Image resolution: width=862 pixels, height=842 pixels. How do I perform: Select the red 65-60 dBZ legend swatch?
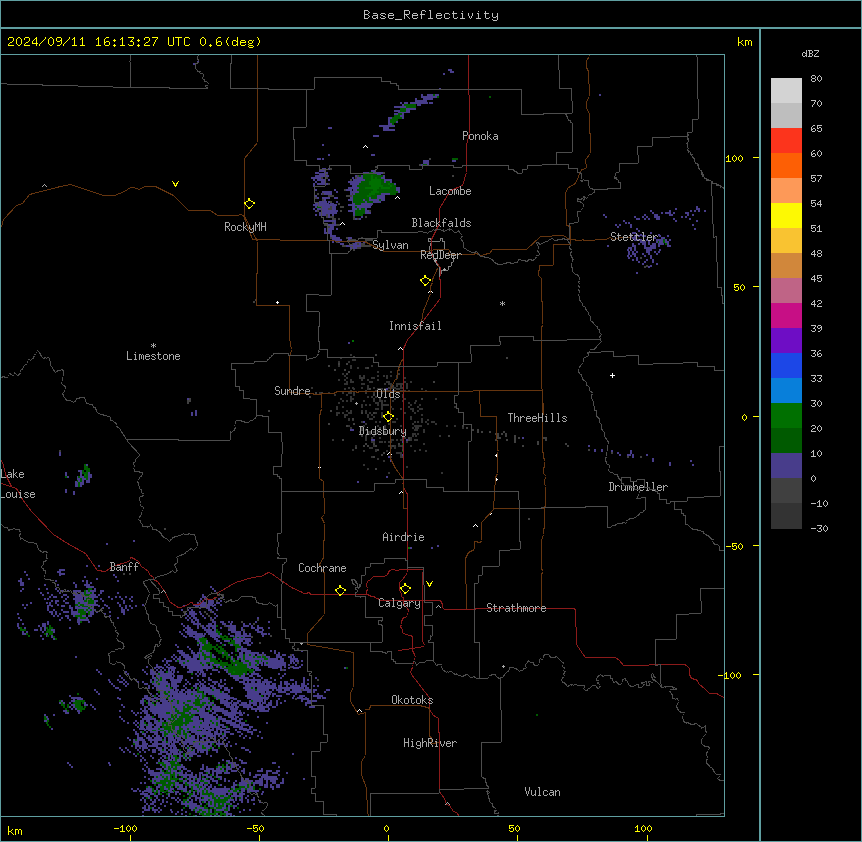[x=786, y=141]
